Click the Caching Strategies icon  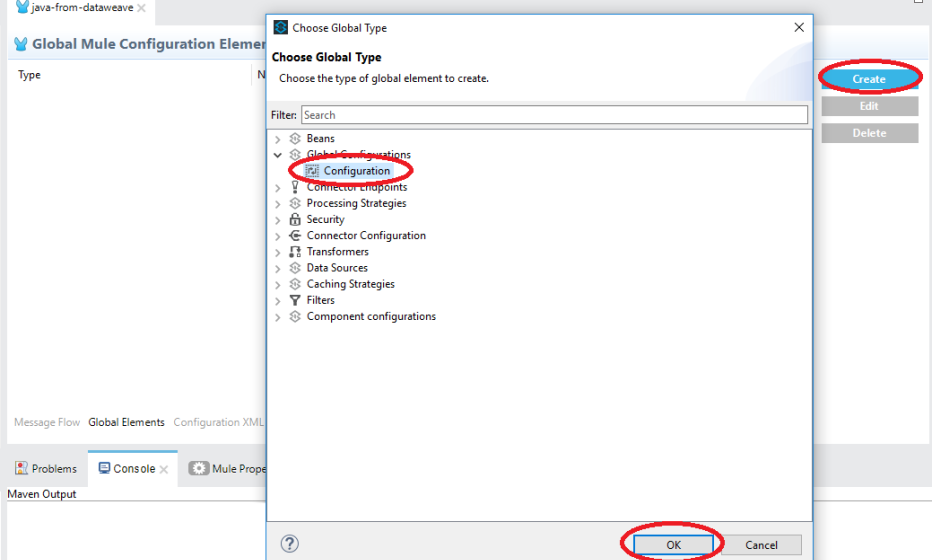295,284
